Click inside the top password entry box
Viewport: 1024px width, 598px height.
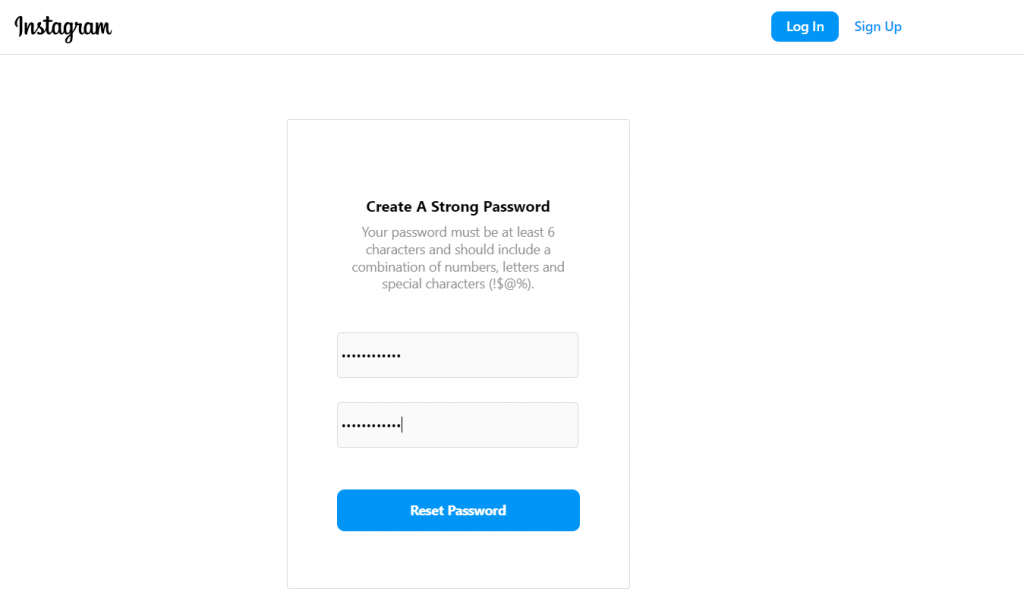tap(458, 355)
